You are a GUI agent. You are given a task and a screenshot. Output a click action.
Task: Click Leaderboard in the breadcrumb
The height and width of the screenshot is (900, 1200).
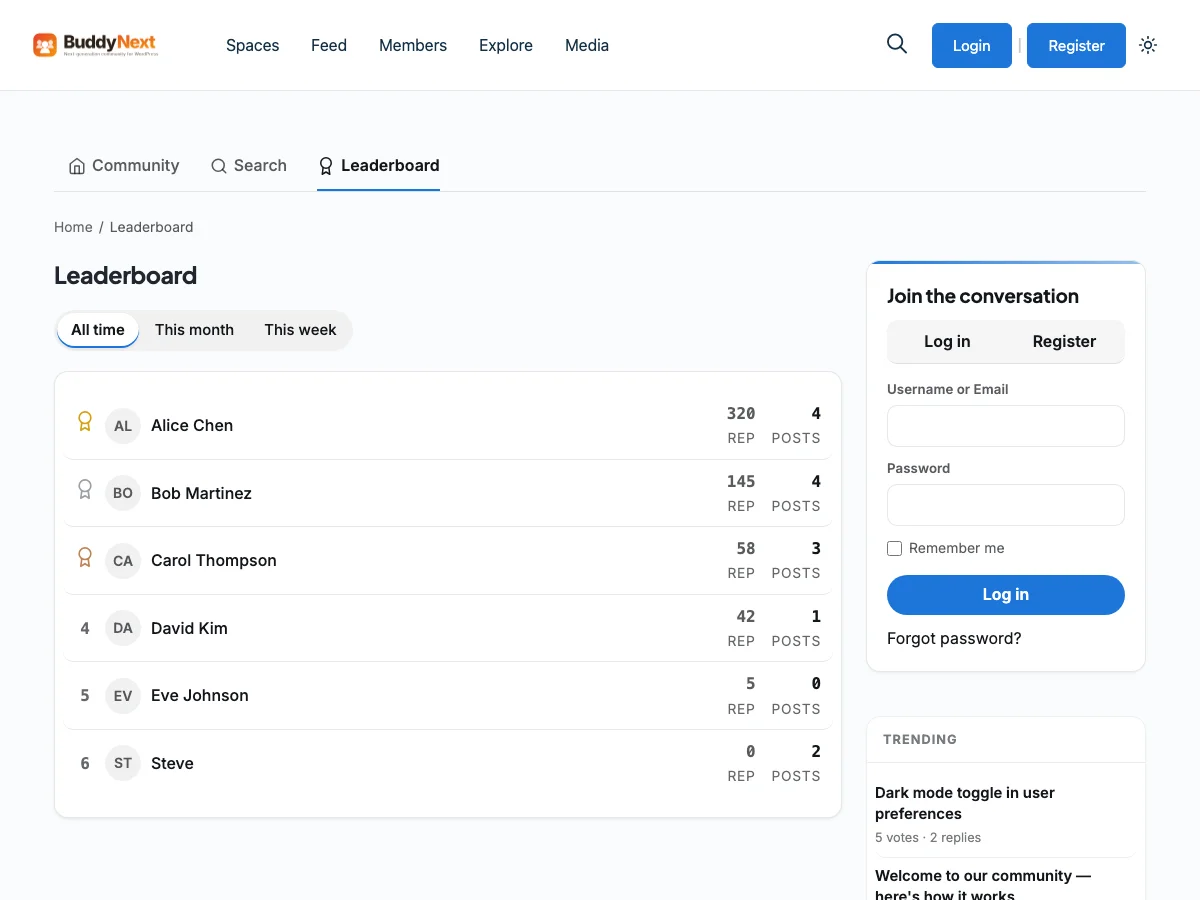(x=152, y=227)
